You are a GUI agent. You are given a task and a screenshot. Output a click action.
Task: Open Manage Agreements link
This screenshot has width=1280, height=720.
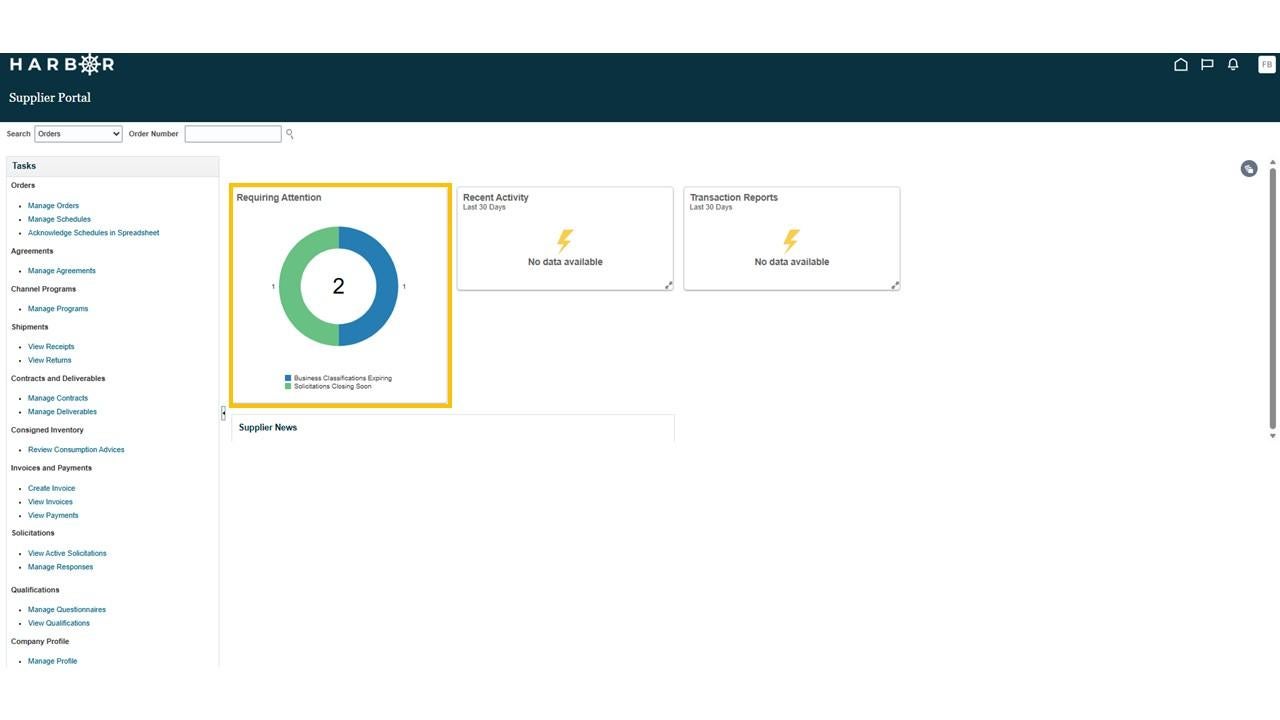(62, 271)
